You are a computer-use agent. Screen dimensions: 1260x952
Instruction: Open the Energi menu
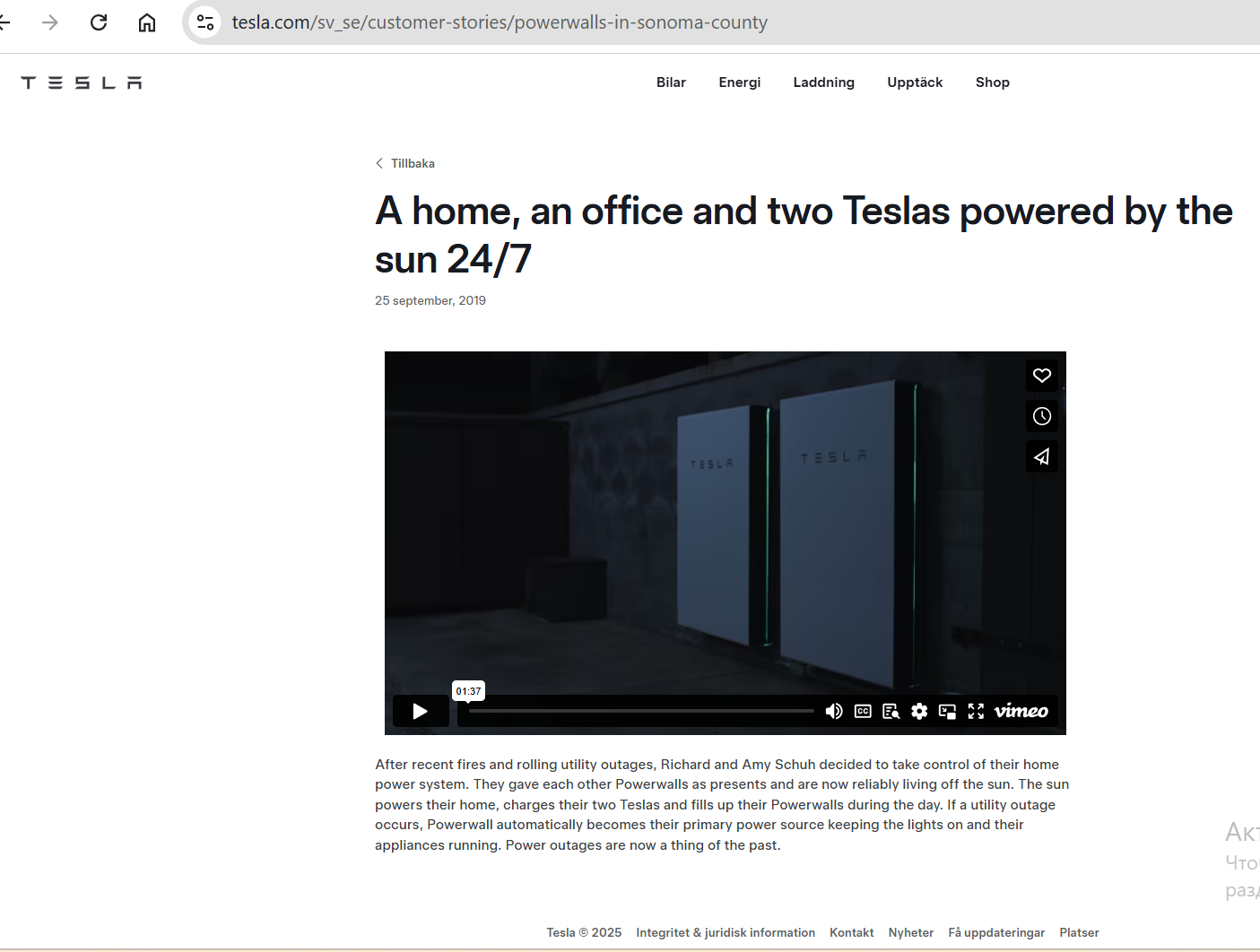pyautogui.click(x=740, y=82)
